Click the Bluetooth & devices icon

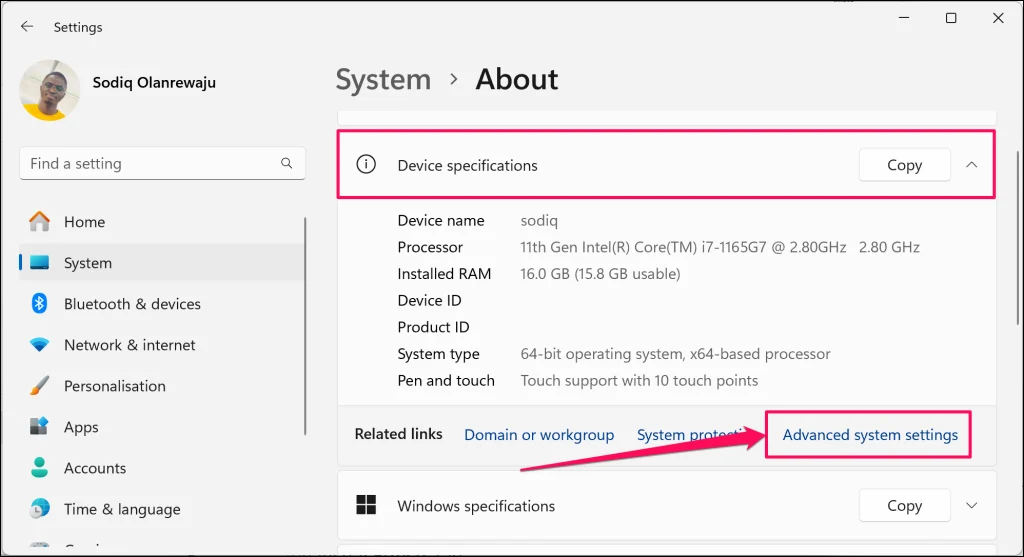point(40,304)
